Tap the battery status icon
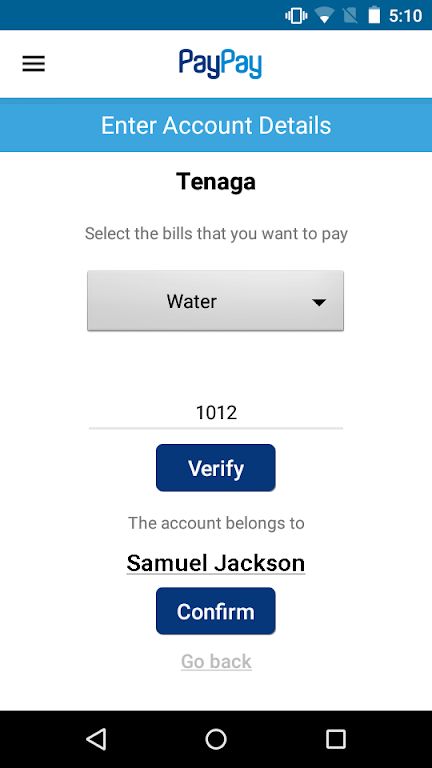 coord(374,15)
